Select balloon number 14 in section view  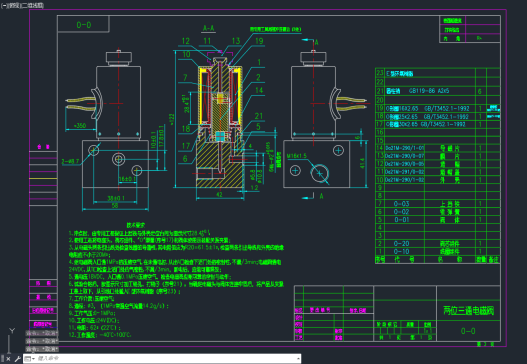tap(259, 90)
